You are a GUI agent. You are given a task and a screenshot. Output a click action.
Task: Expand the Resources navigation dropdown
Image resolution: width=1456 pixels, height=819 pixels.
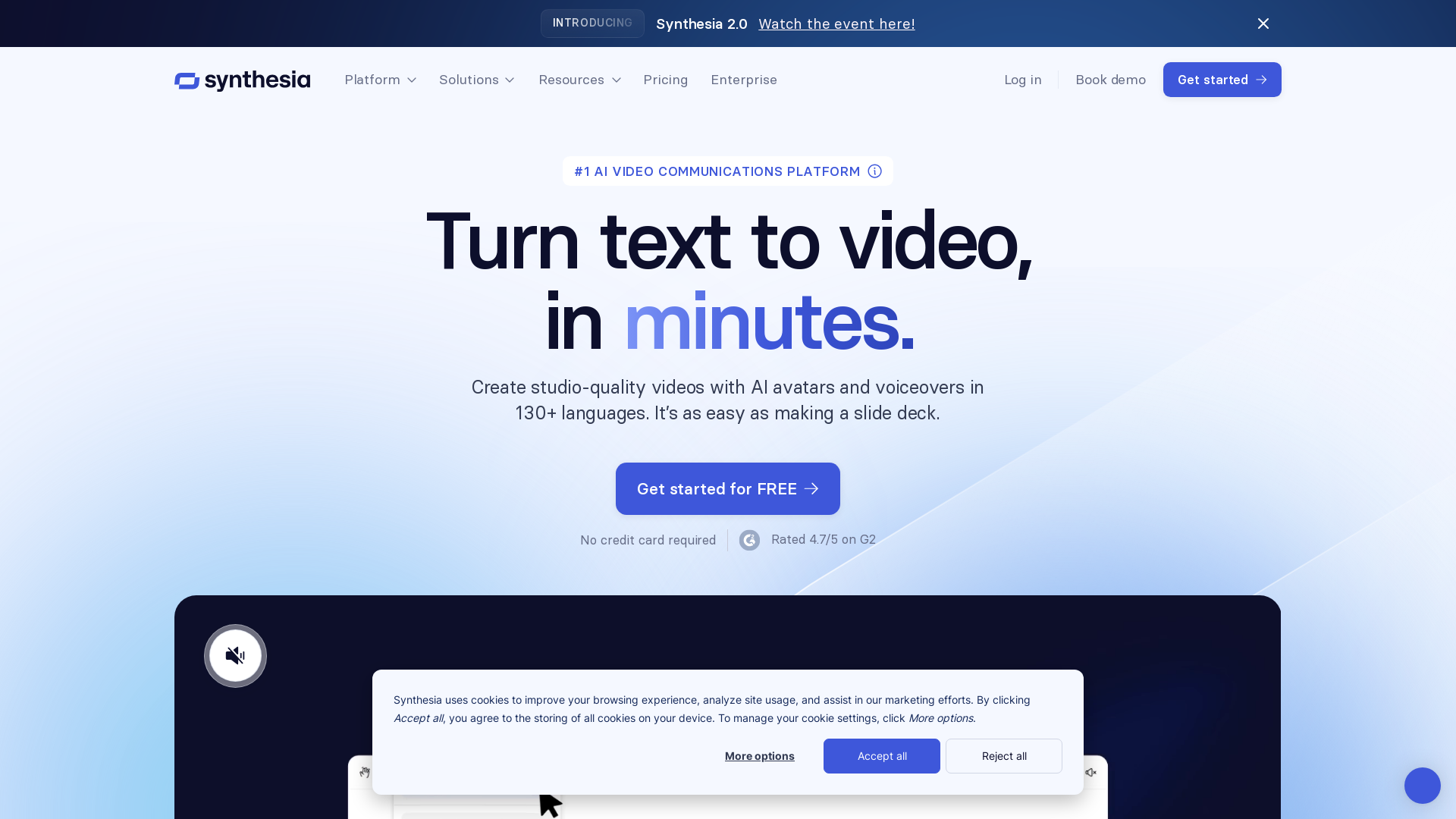(579, 79)
